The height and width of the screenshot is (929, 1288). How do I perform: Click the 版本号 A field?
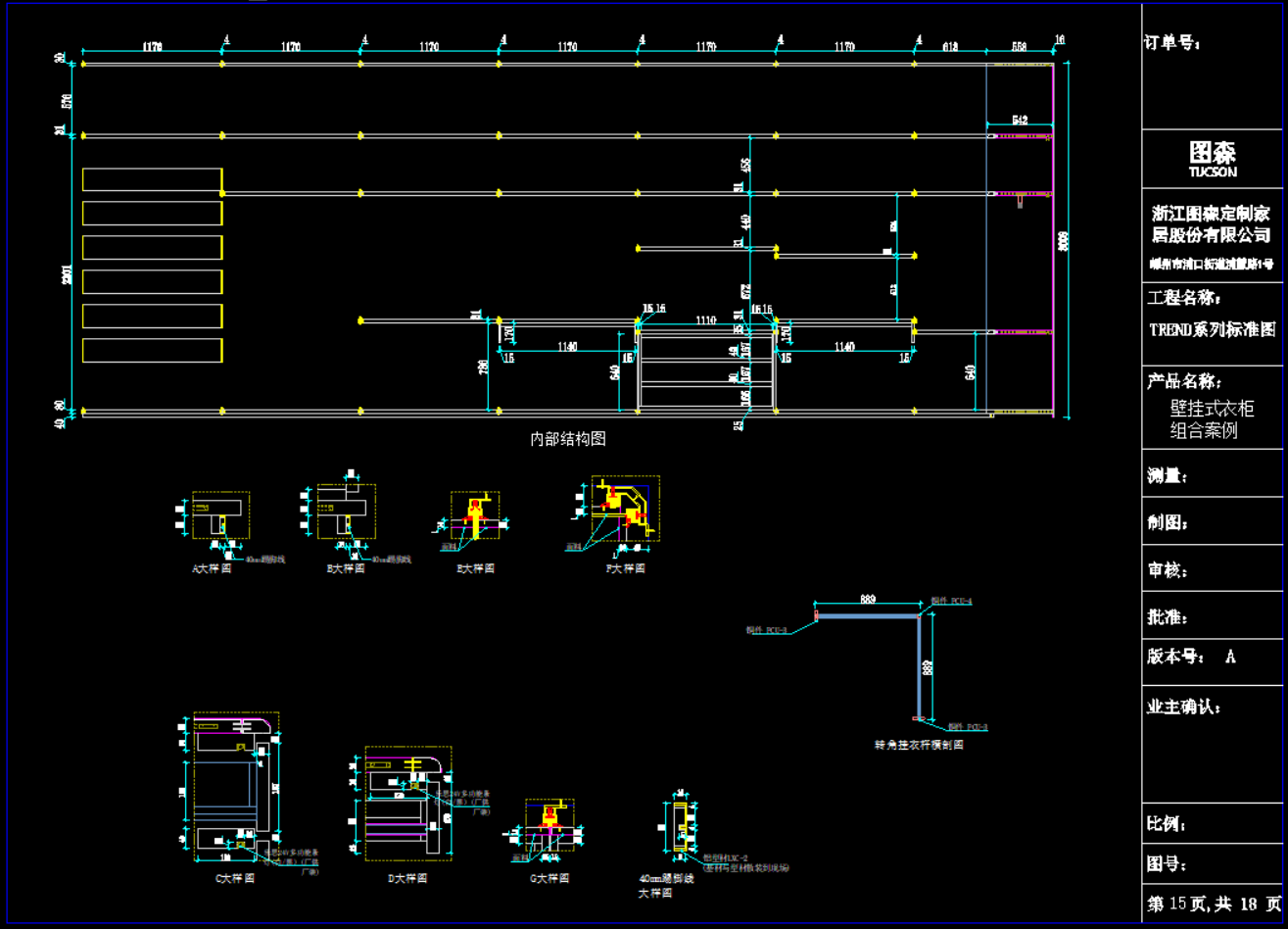coord(1191,657)
